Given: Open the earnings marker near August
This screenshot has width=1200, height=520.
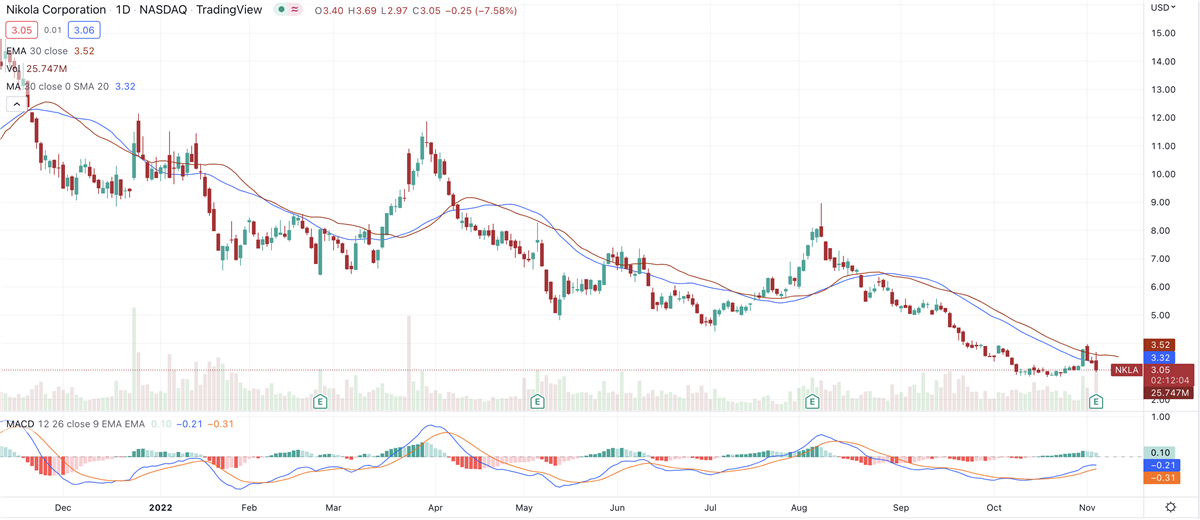Looking at the screenshot, I should 812,401.
